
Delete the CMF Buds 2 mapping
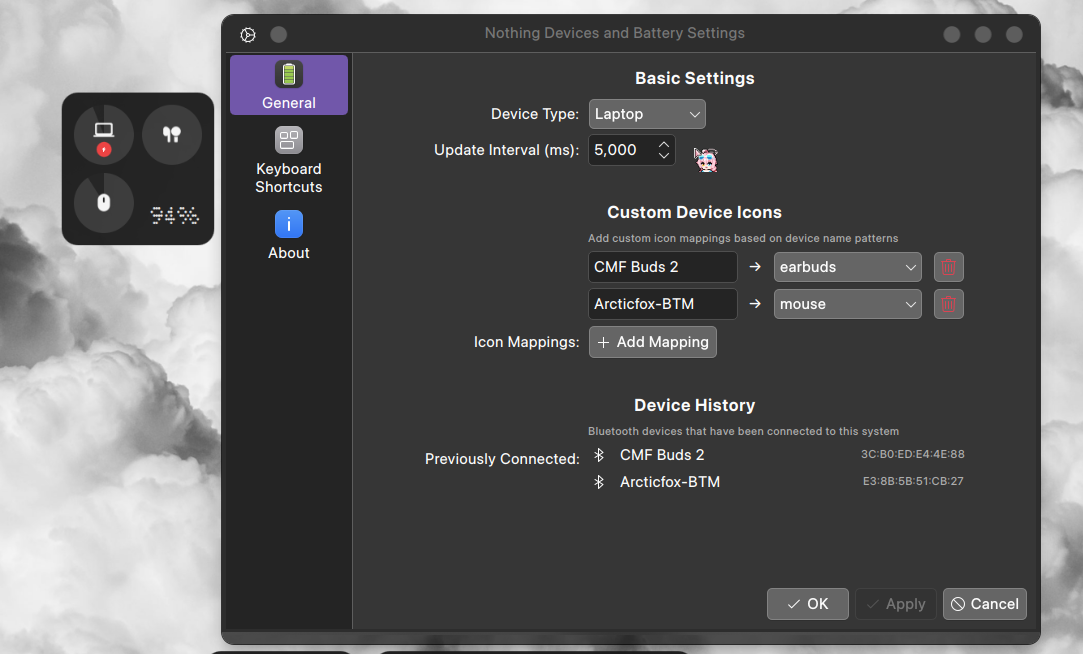point(948,267)
